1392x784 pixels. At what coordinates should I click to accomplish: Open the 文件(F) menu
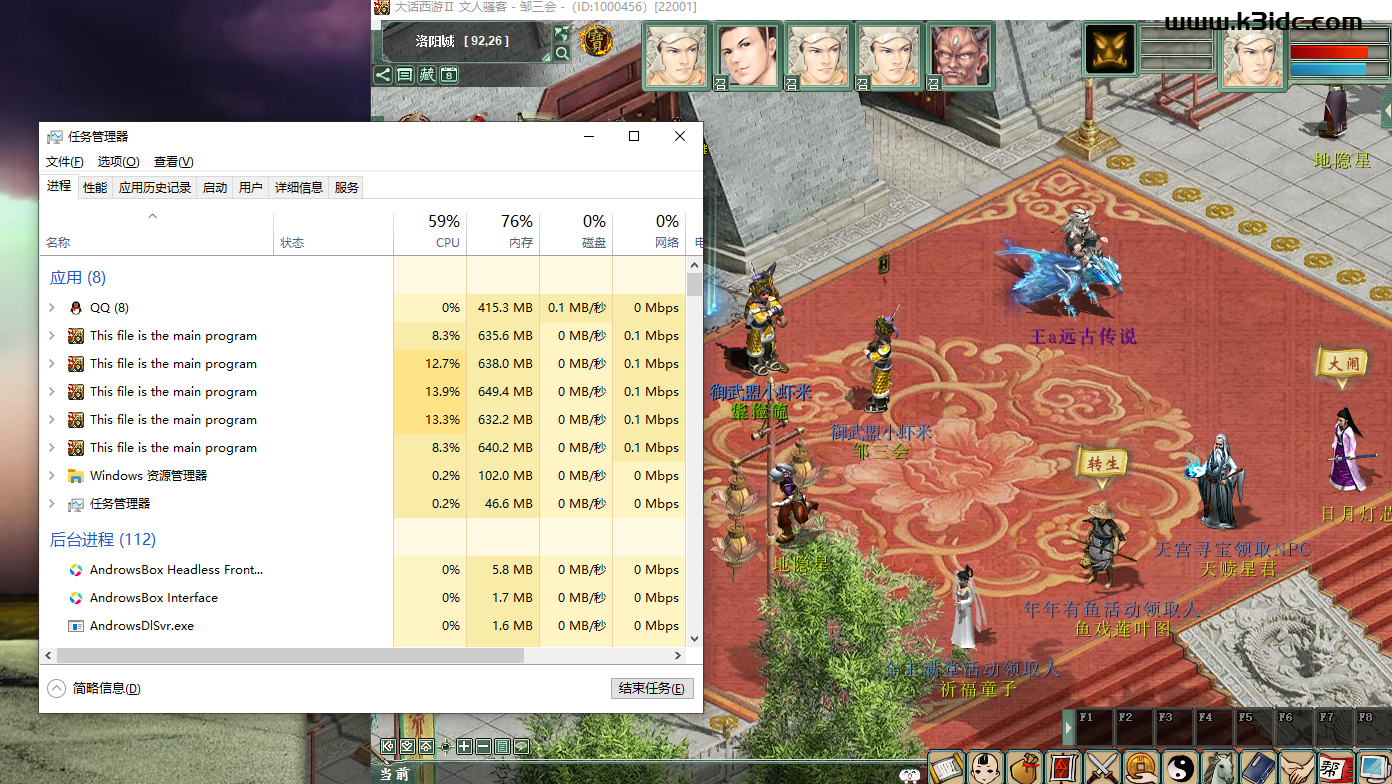[x=65, y=162]
